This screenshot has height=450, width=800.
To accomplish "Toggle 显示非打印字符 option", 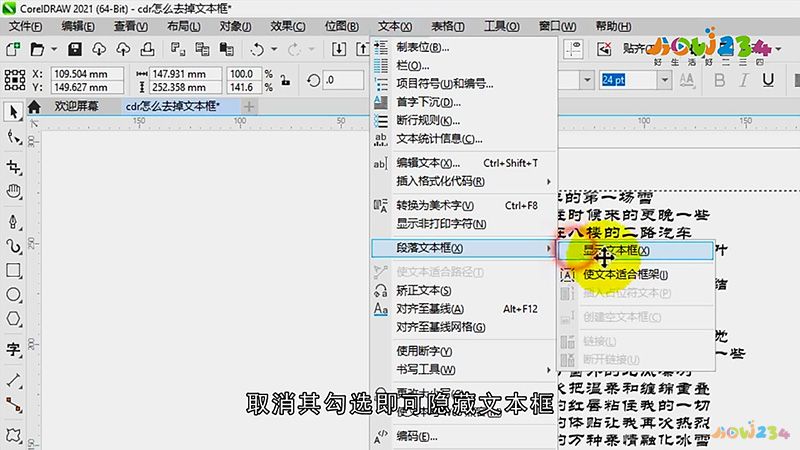I will (x=464, y=223).
